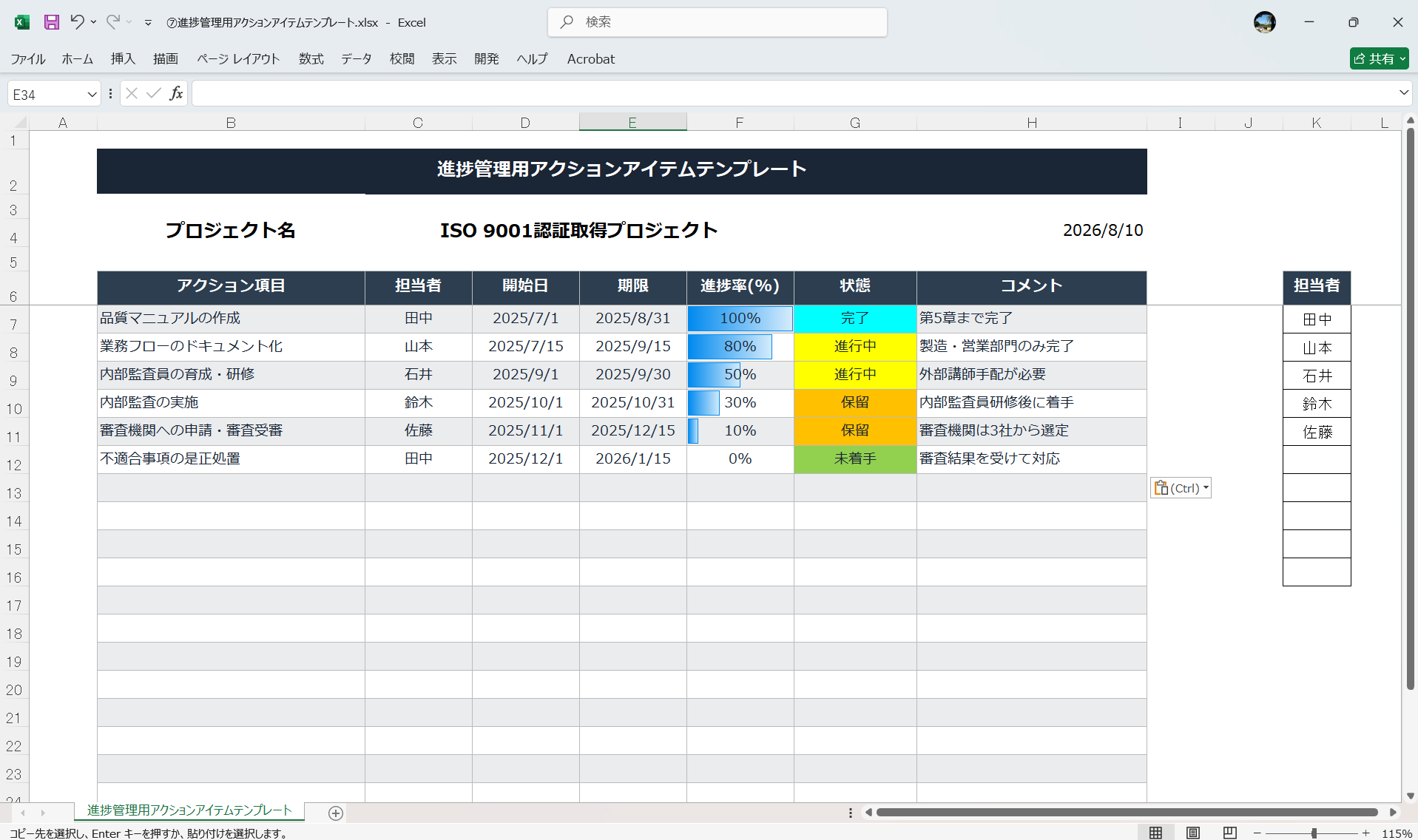The width and height of the screenshot is (1418, 840).
Task: Open the Undo history dropdown arrow
Action: point(93,22)
